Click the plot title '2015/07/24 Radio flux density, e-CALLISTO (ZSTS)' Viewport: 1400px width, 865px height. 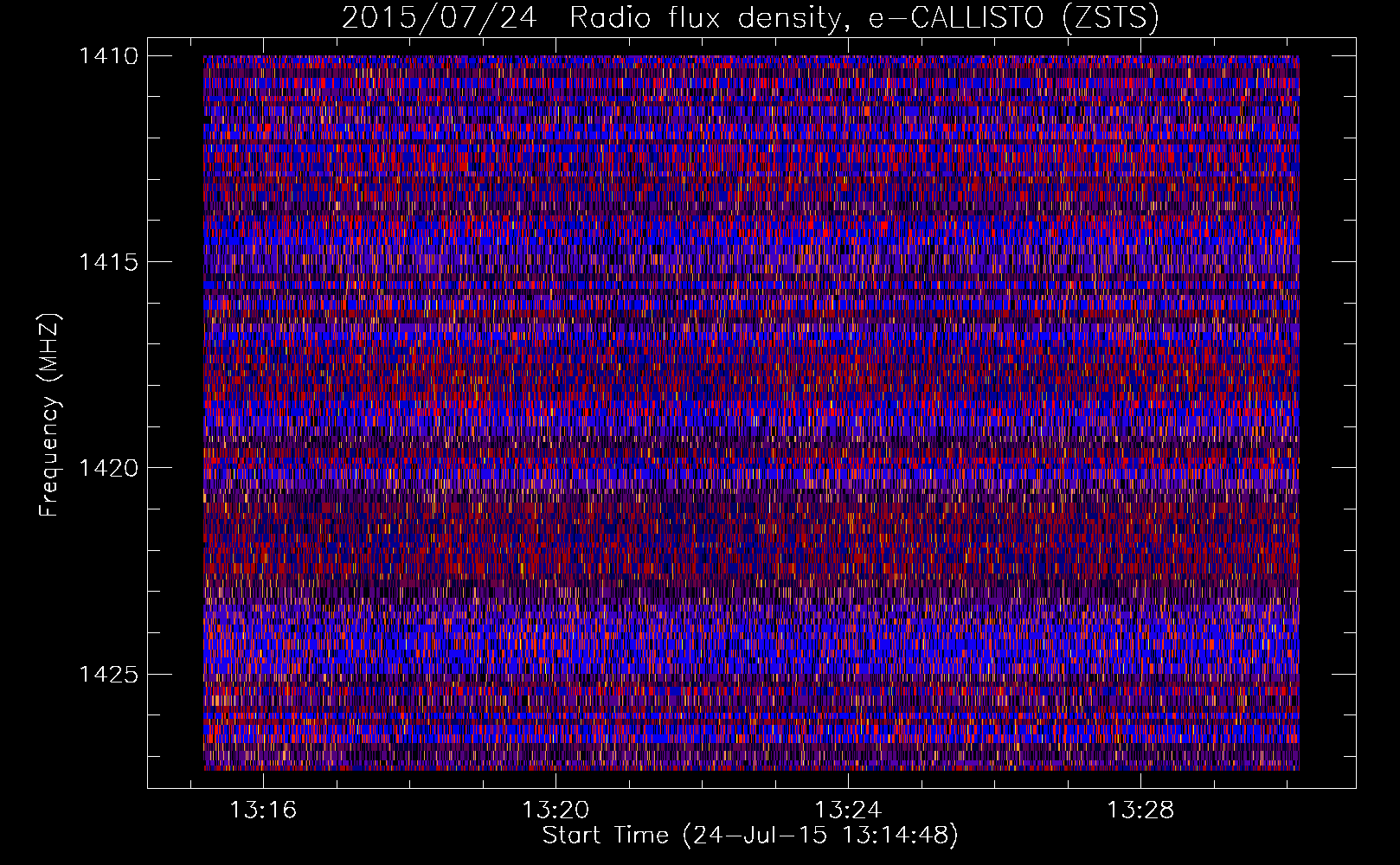point(750,18)
